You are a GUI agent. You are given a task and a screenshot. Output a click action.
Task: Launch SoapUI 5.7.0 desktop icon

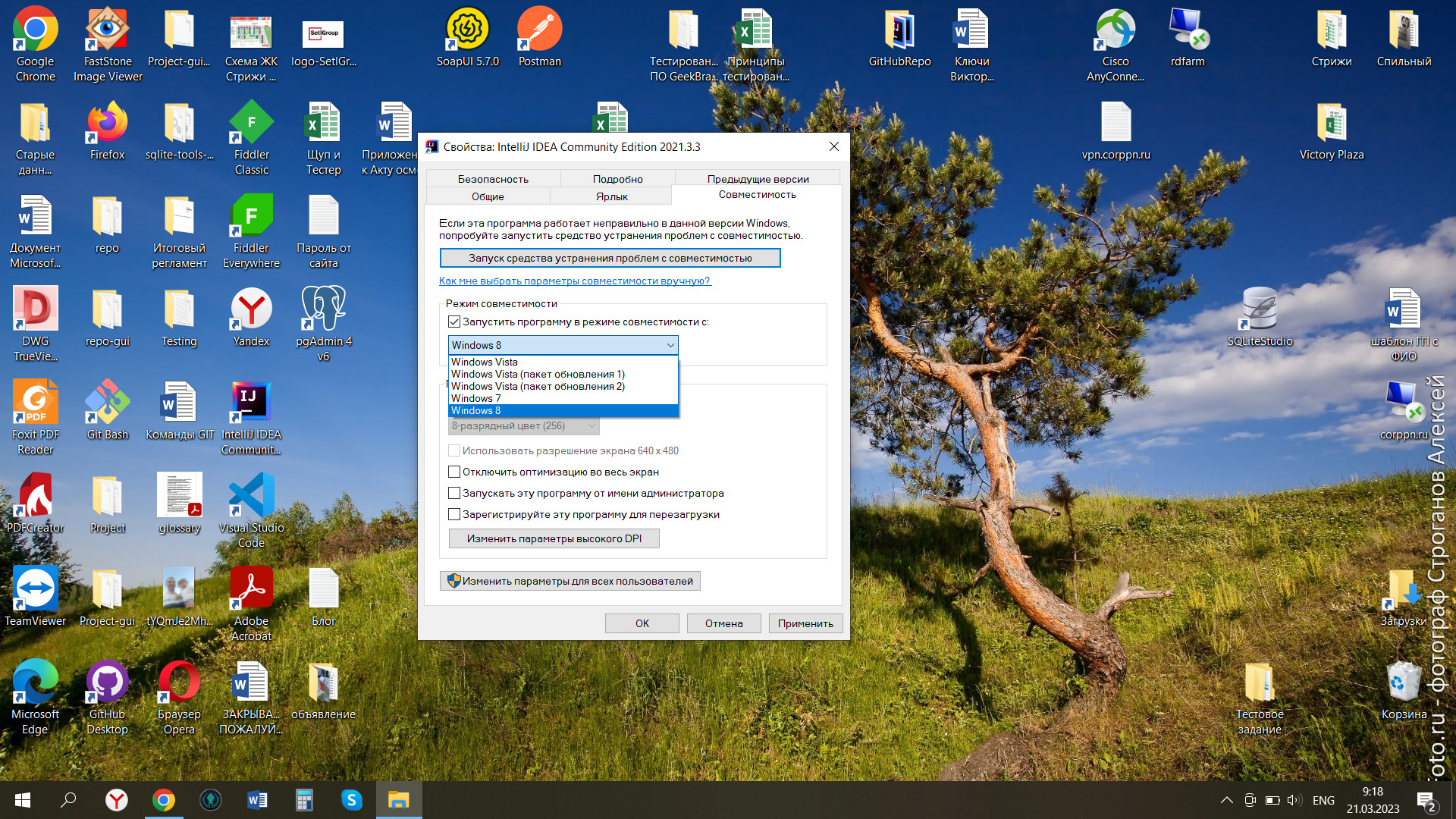pyautogui.click(x=467, y=36)
